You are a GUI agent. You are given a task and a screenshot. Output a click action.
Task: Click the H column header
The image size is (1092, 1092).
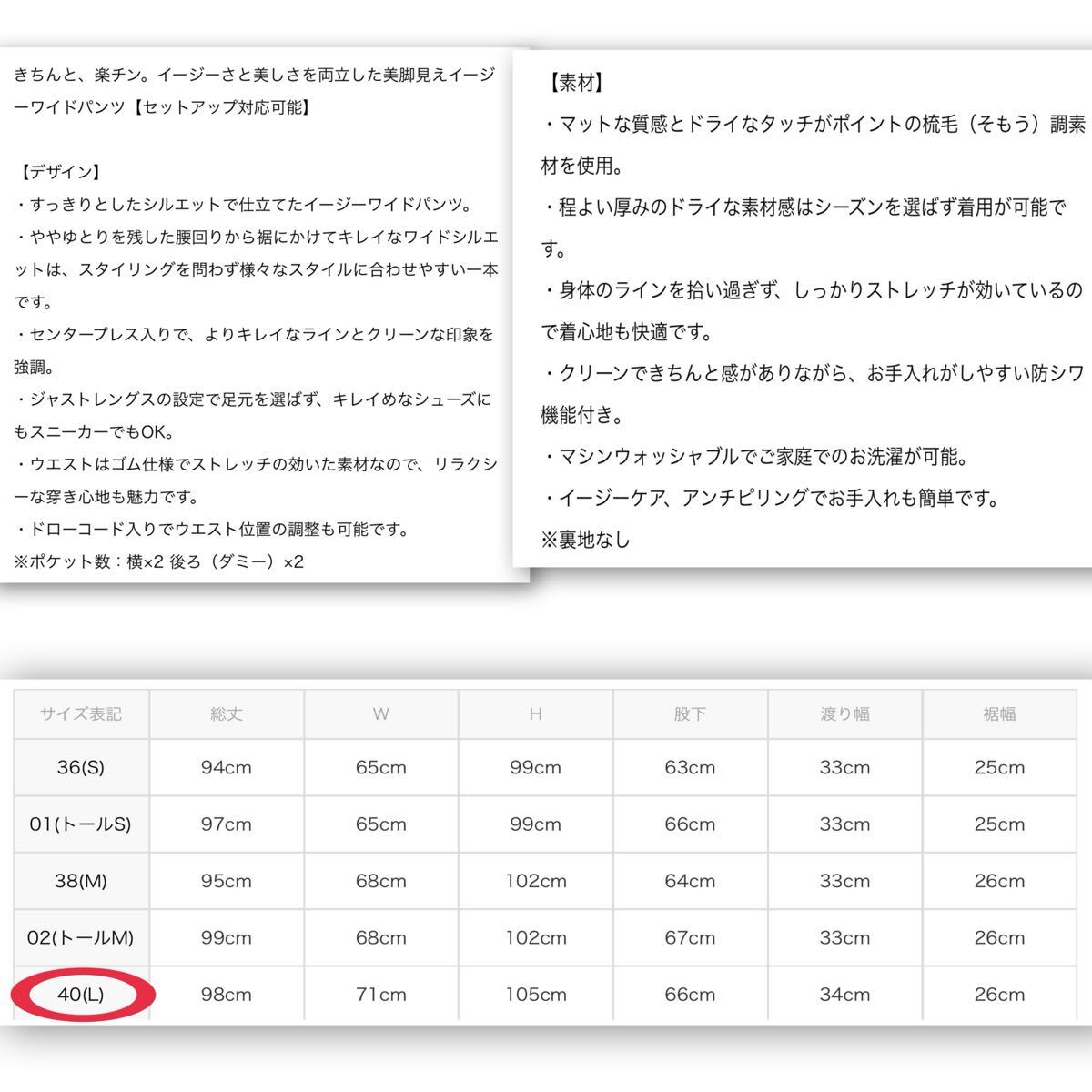[x=535, y=714]
